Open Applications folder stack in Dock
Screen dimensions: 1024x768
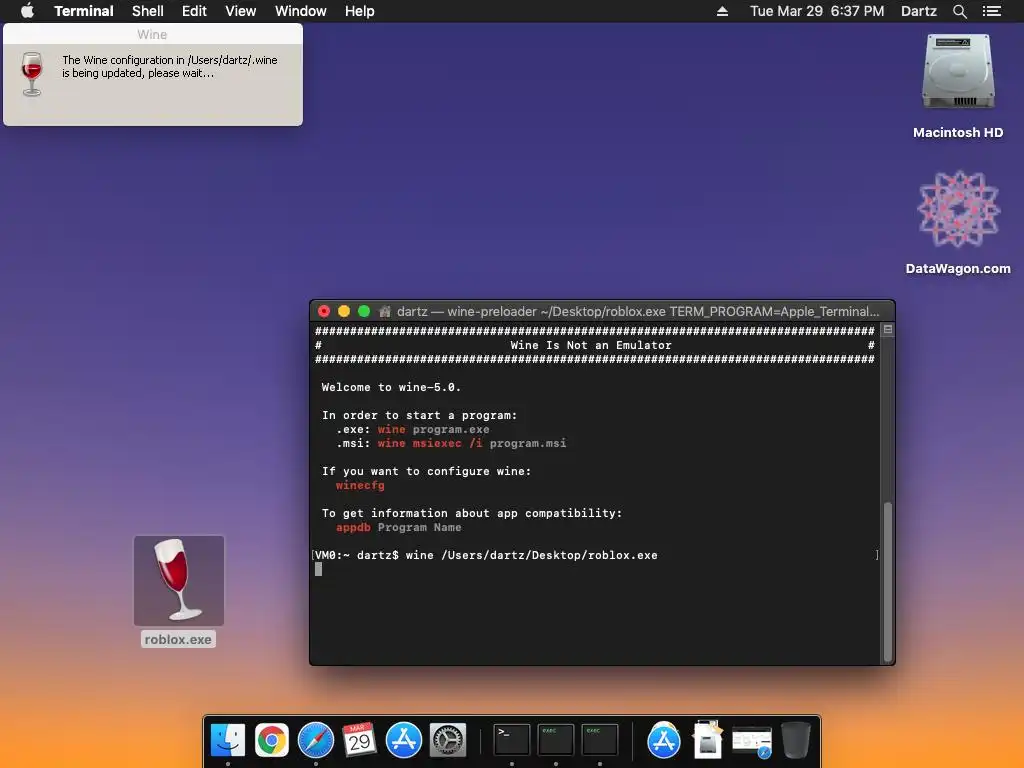click(664, 740)
